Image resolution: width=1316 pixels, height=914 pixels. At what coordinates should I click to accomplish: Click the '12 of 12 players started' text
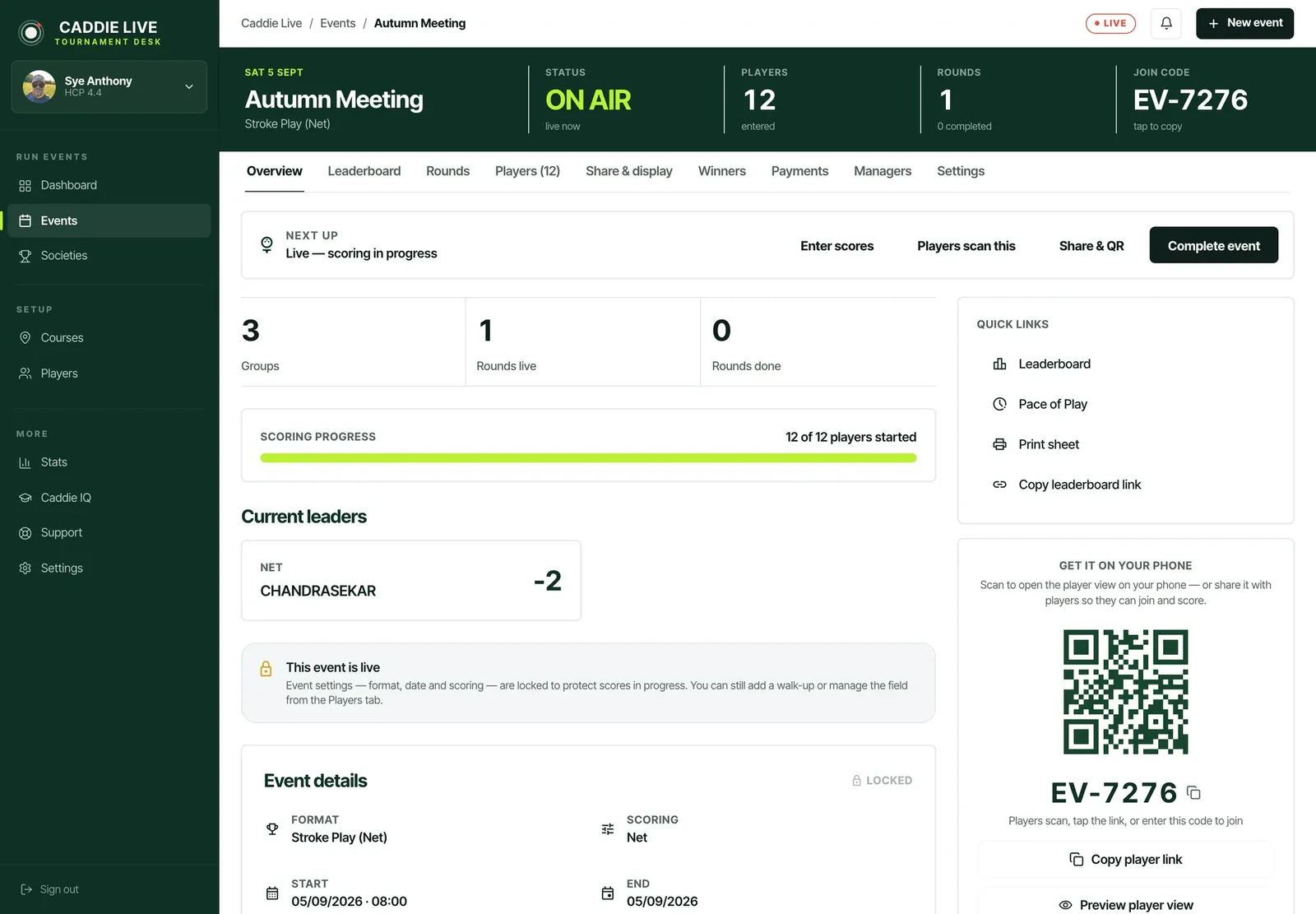pos(850,437)
